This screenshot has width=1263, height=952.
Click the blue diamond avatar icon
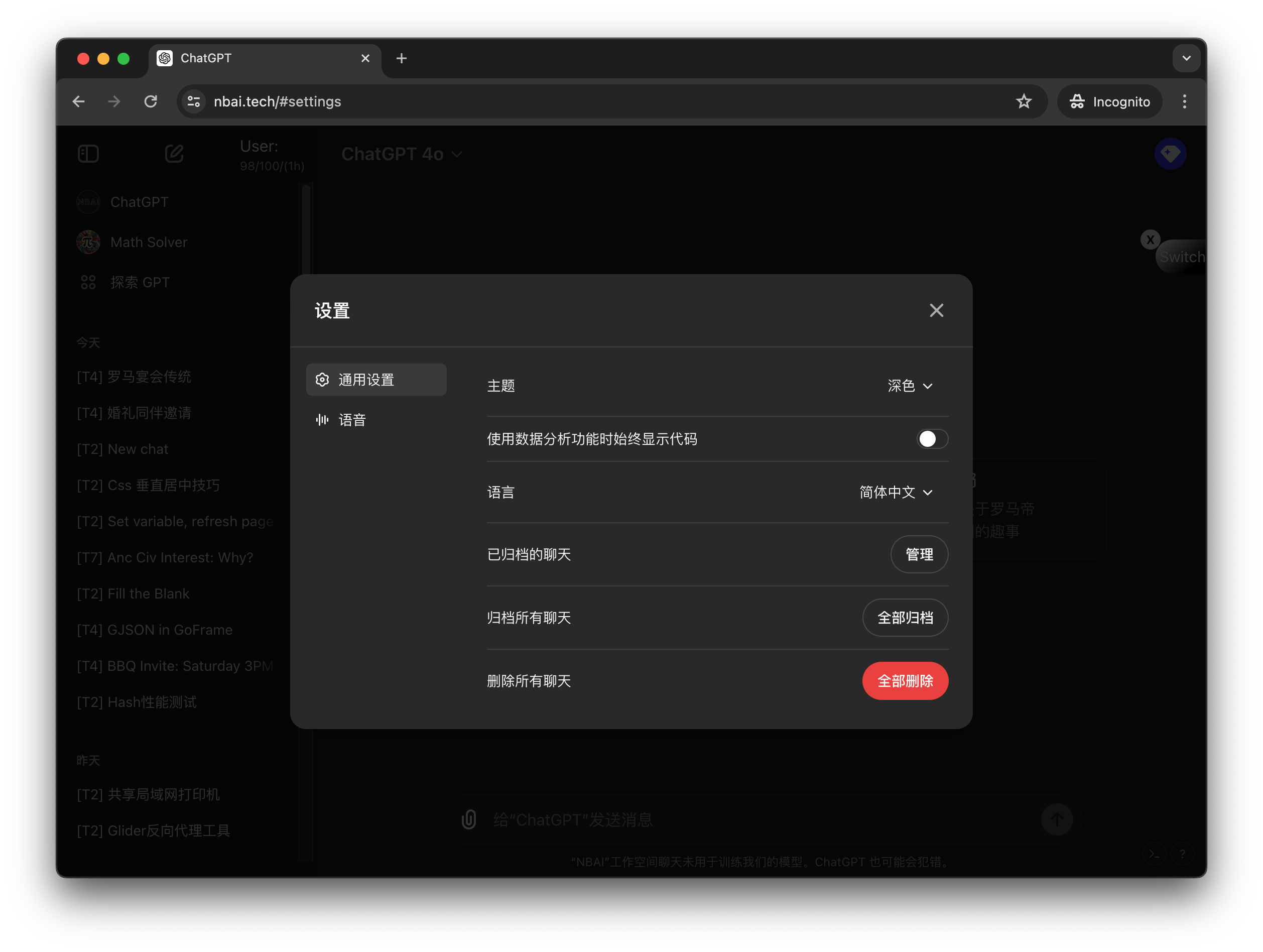1170,154
